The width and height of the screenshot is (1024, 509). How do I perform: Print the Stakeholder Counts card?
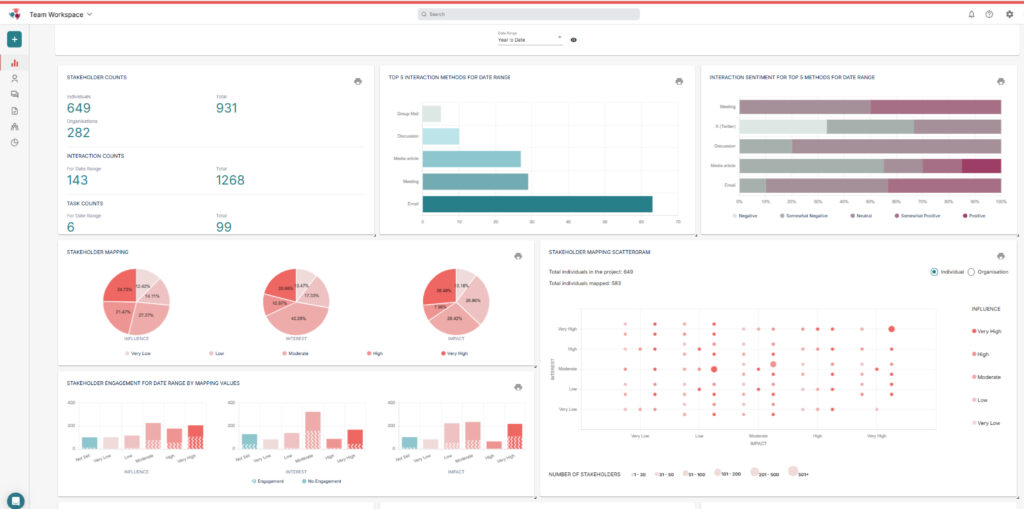click(358, 82)
